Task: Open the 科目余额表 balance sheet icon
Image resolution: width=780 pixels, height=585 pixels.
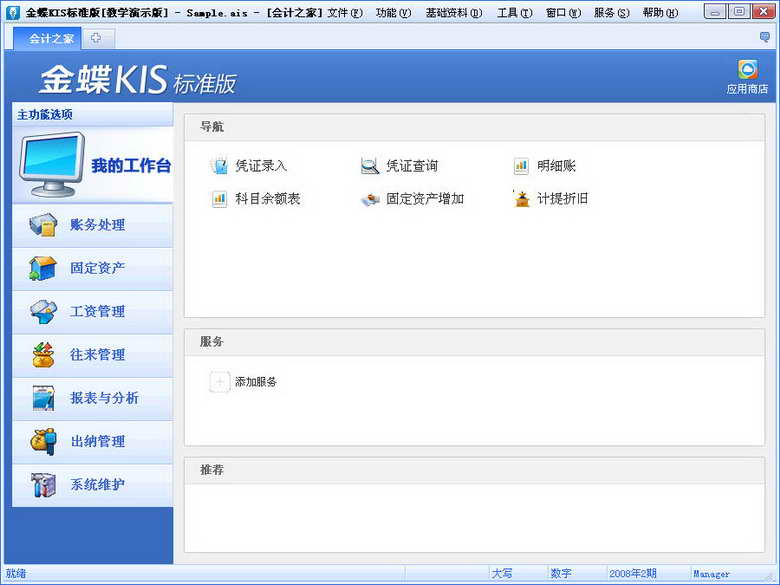Action: [x=219, y=199]
